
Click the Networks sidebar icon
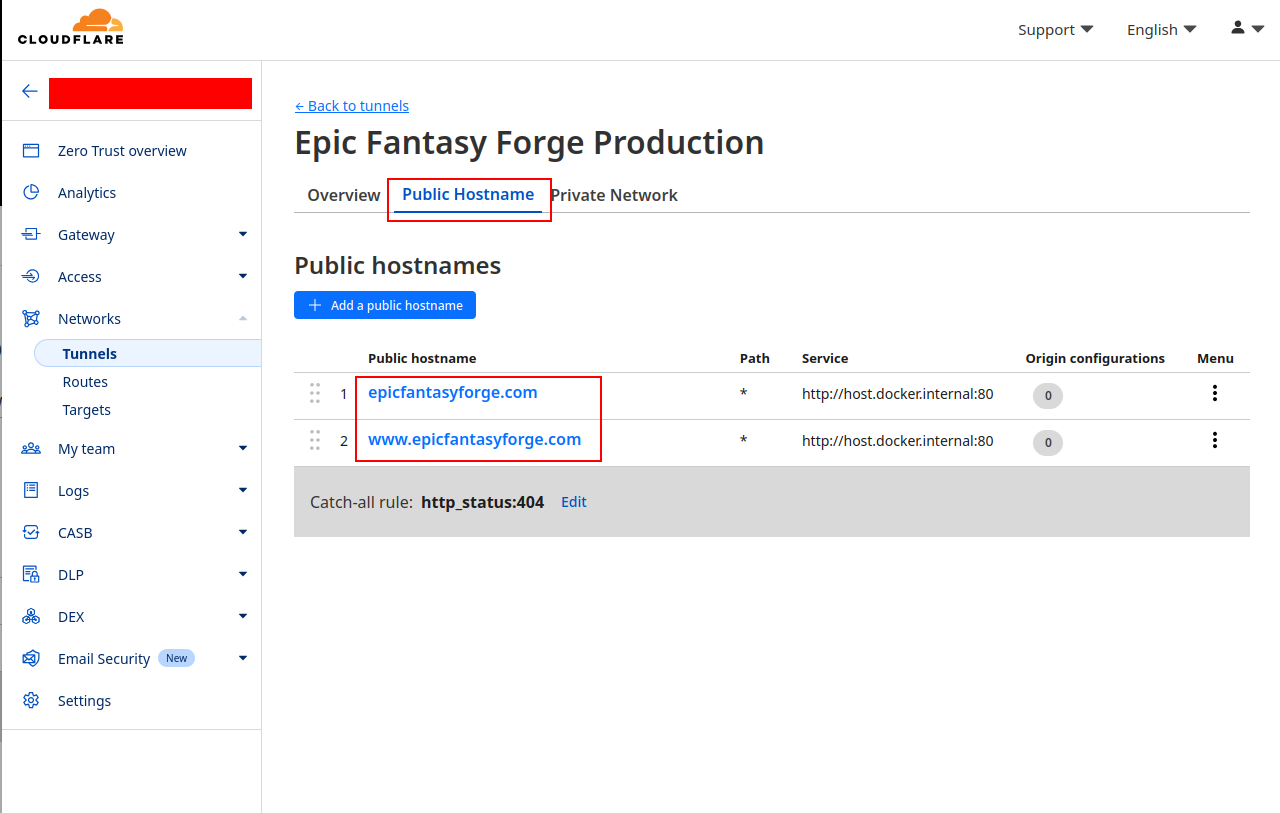31,319
